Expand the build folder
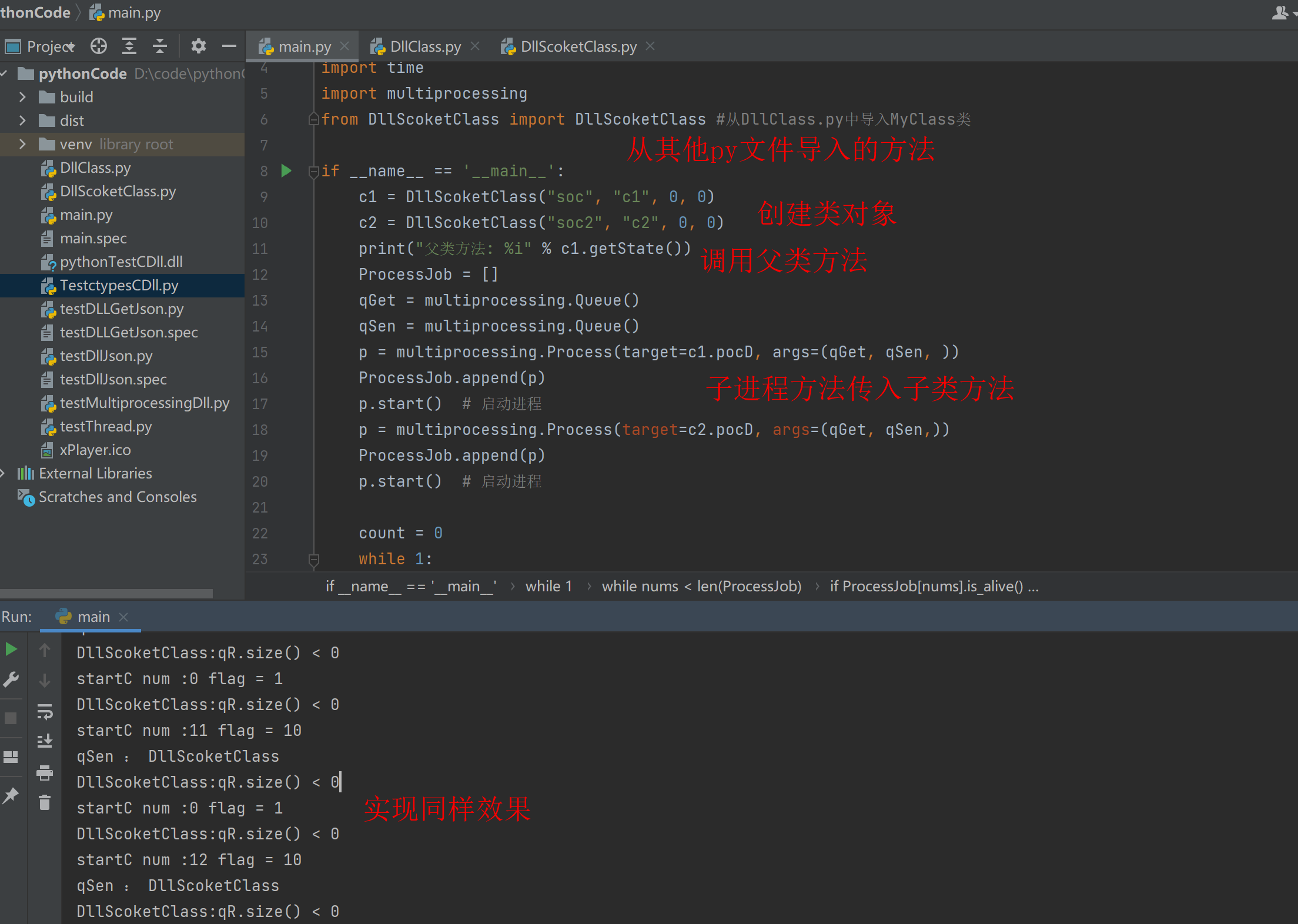 pyautogui.click(x=22, y=96)
